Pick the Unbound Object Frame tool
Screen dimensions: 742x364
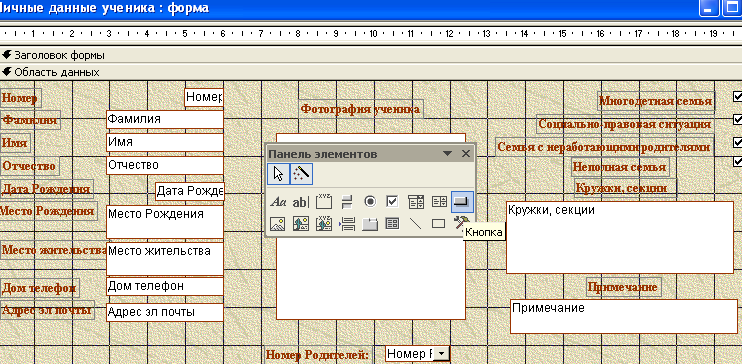300,223
